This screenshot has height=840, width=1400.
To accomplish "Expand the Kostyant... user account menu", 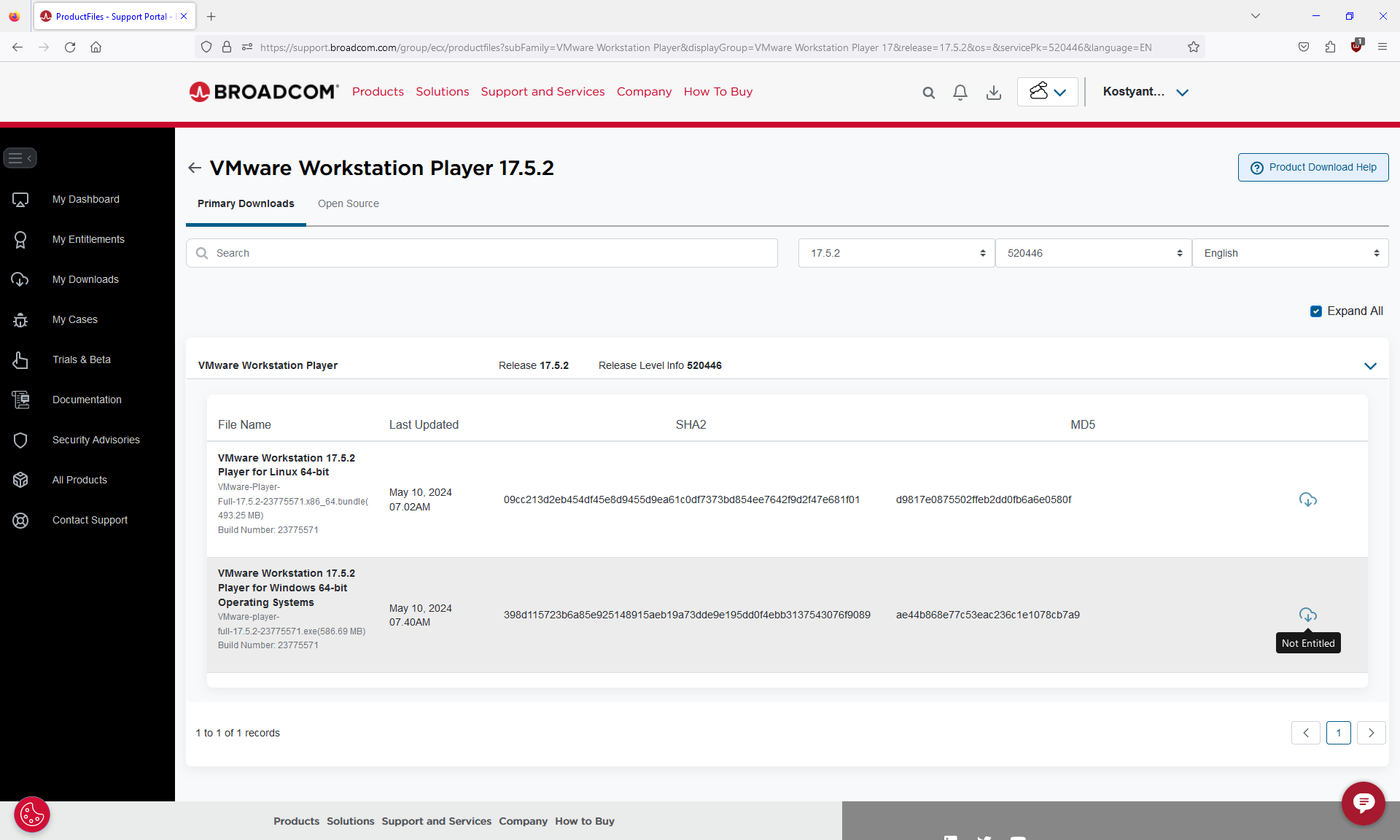I will pyautogui.click(x=1146, y=92).
